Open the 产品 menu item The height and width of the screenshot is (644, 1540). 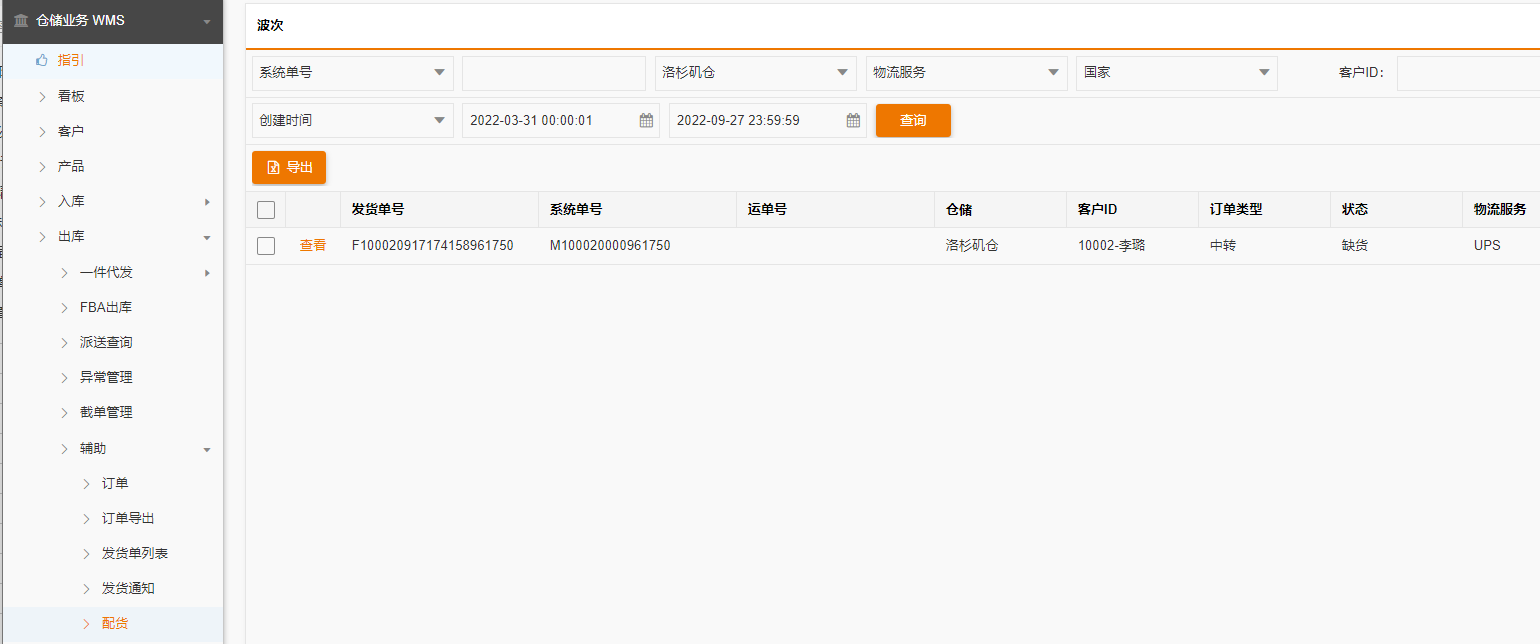112,166
